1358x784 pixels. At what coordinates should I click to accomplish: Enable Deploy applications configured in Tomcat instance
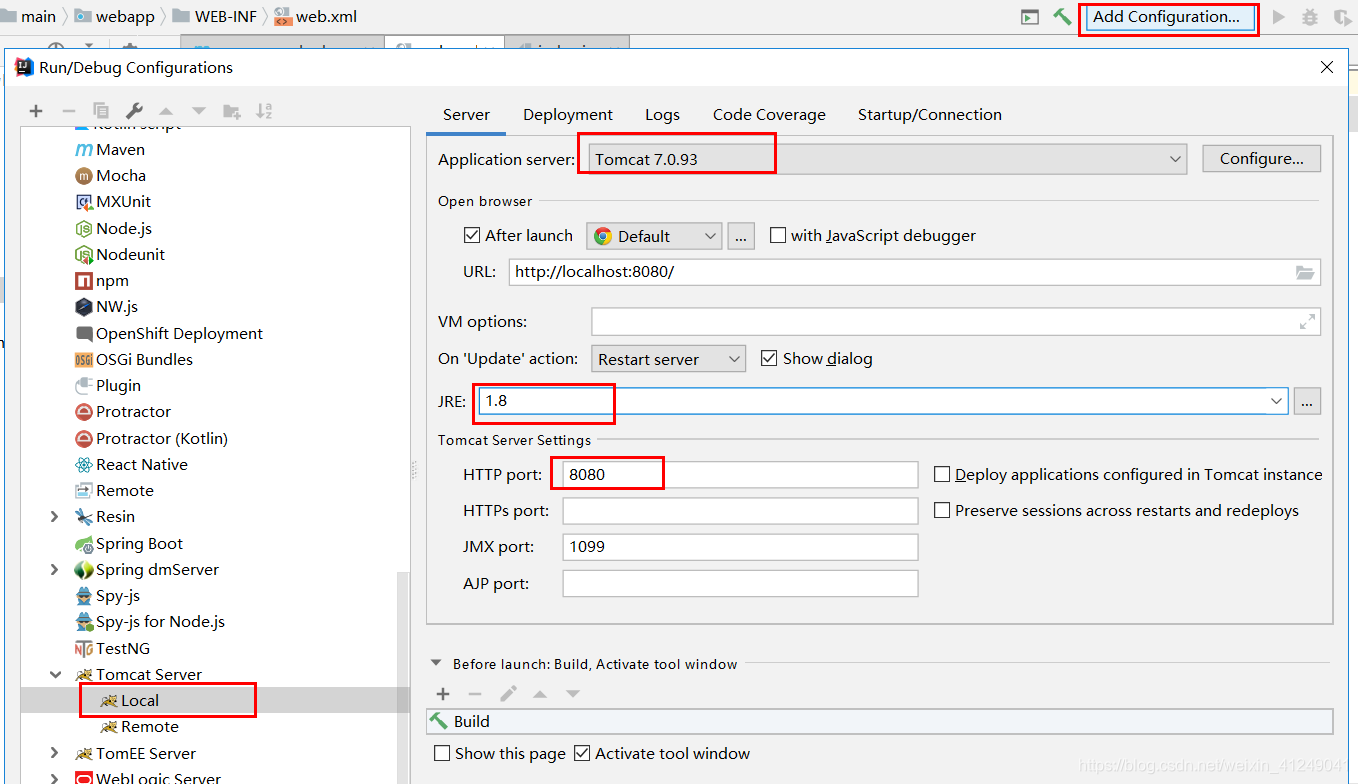(x=942, y=474)
